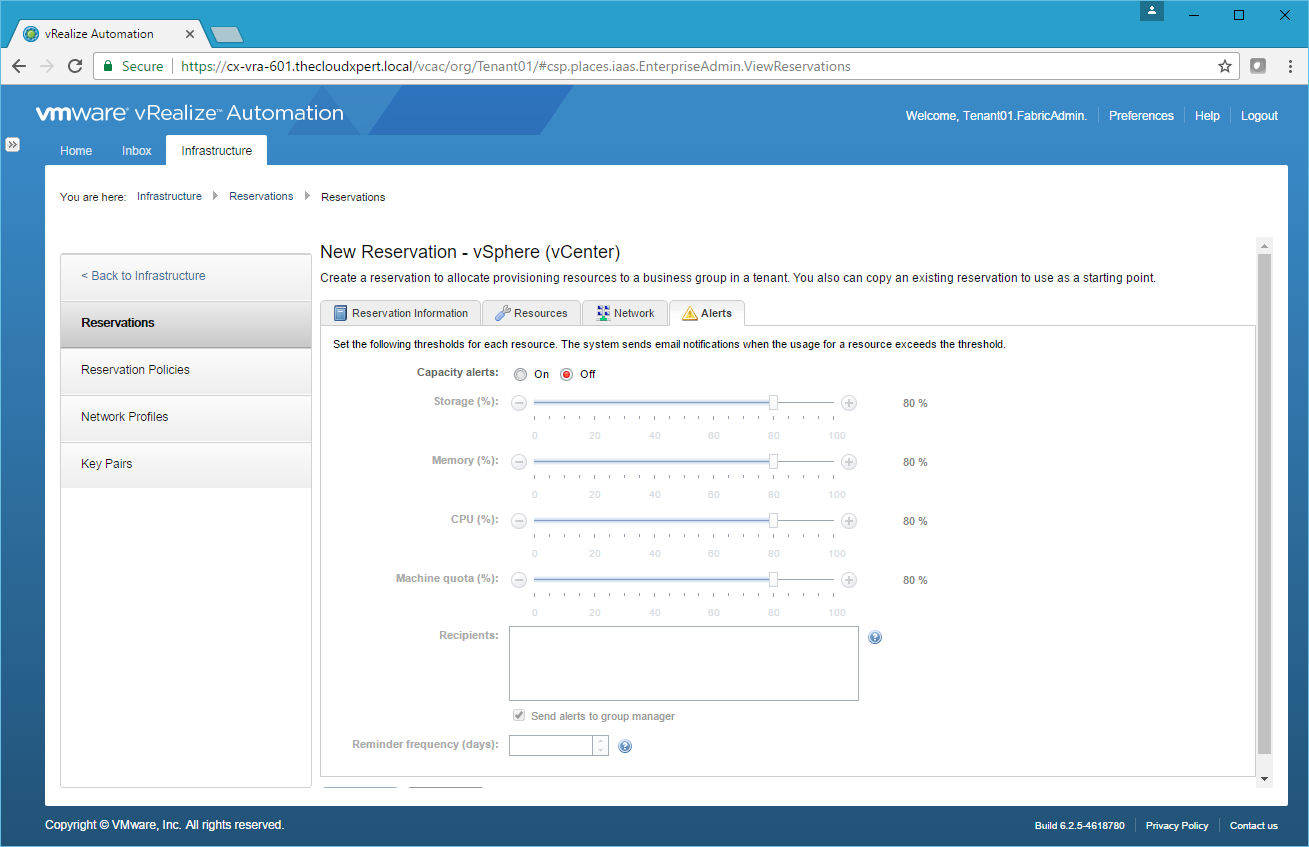Viewport: 1309px width, 847px height.
Task: Increase the Reminder frequency spinner value
Action: (x=600, y=741)
